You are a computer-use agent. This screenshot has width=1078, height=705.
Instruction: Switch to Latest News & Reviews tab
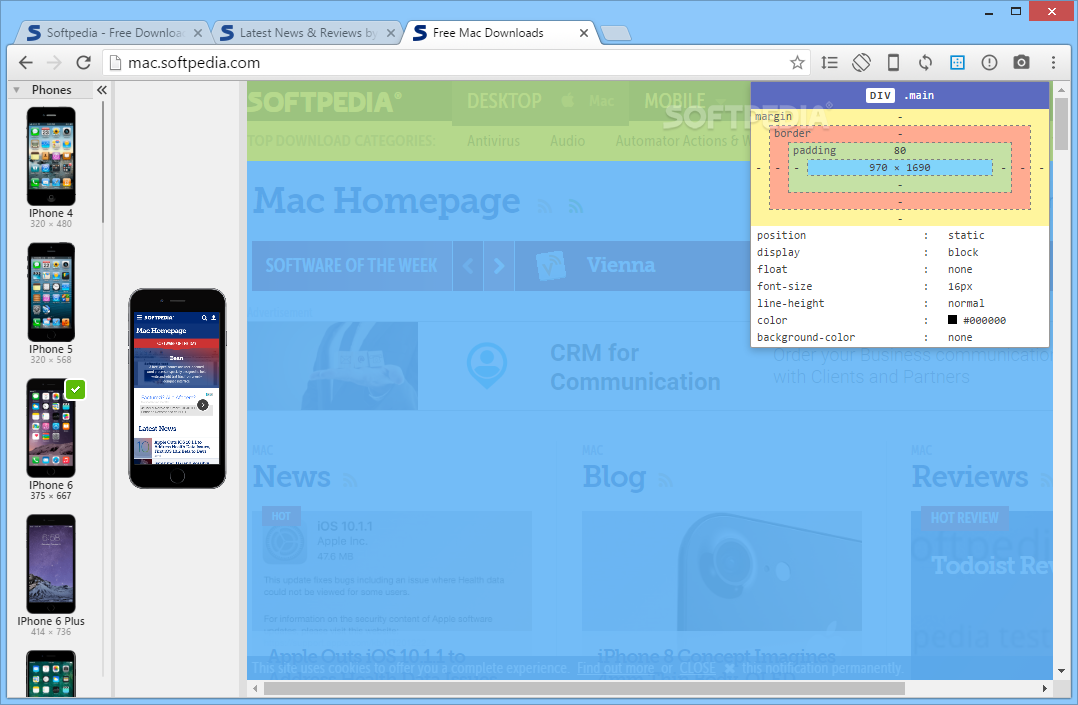(x=307, y=32)
